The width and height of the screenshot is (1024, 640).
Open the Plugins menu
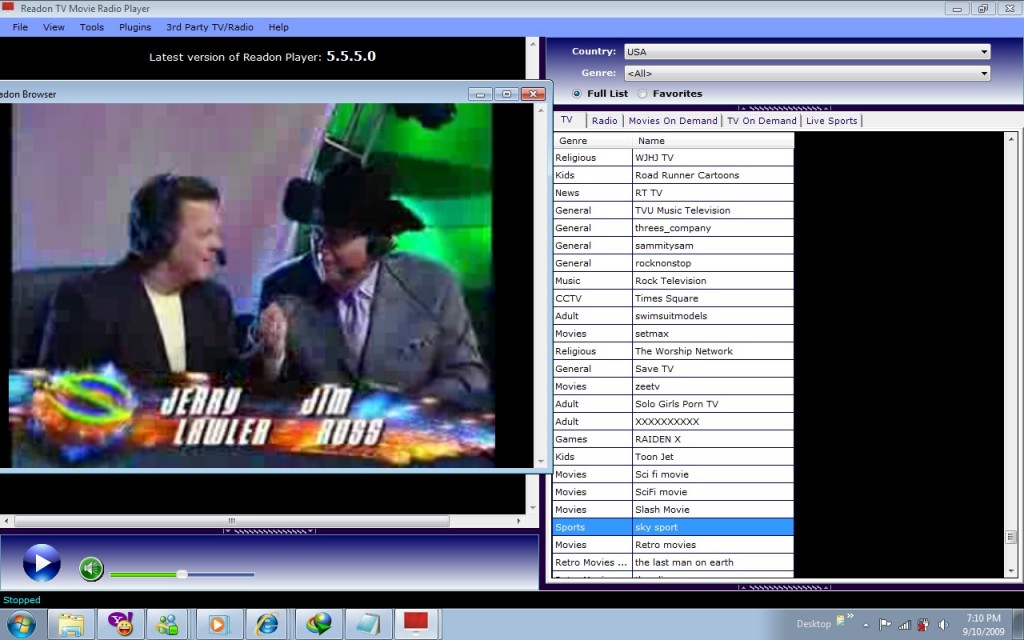click(x=135, y=27)
